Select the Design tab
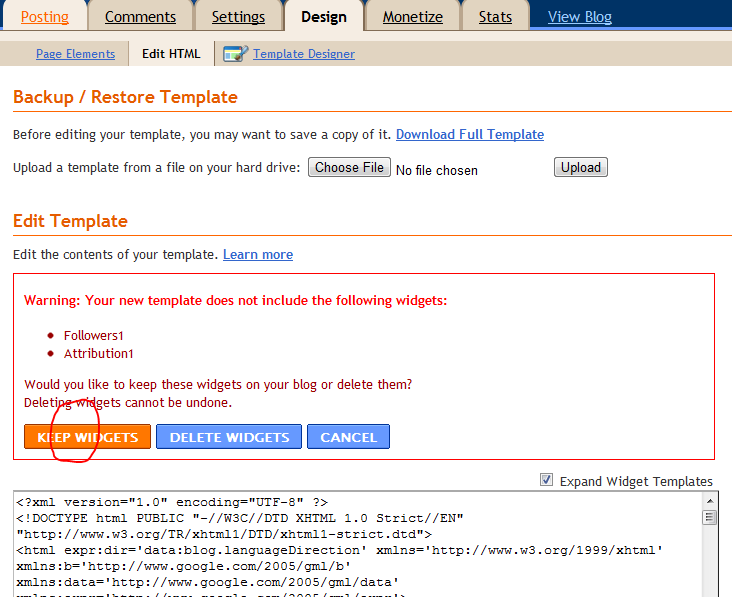The height and width of the screenshot is (597, 732). 324,17
